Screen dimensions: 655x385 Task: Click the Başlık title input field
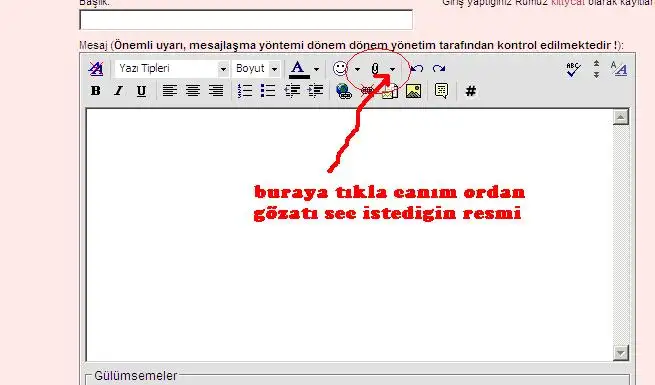tap(246, 20)
